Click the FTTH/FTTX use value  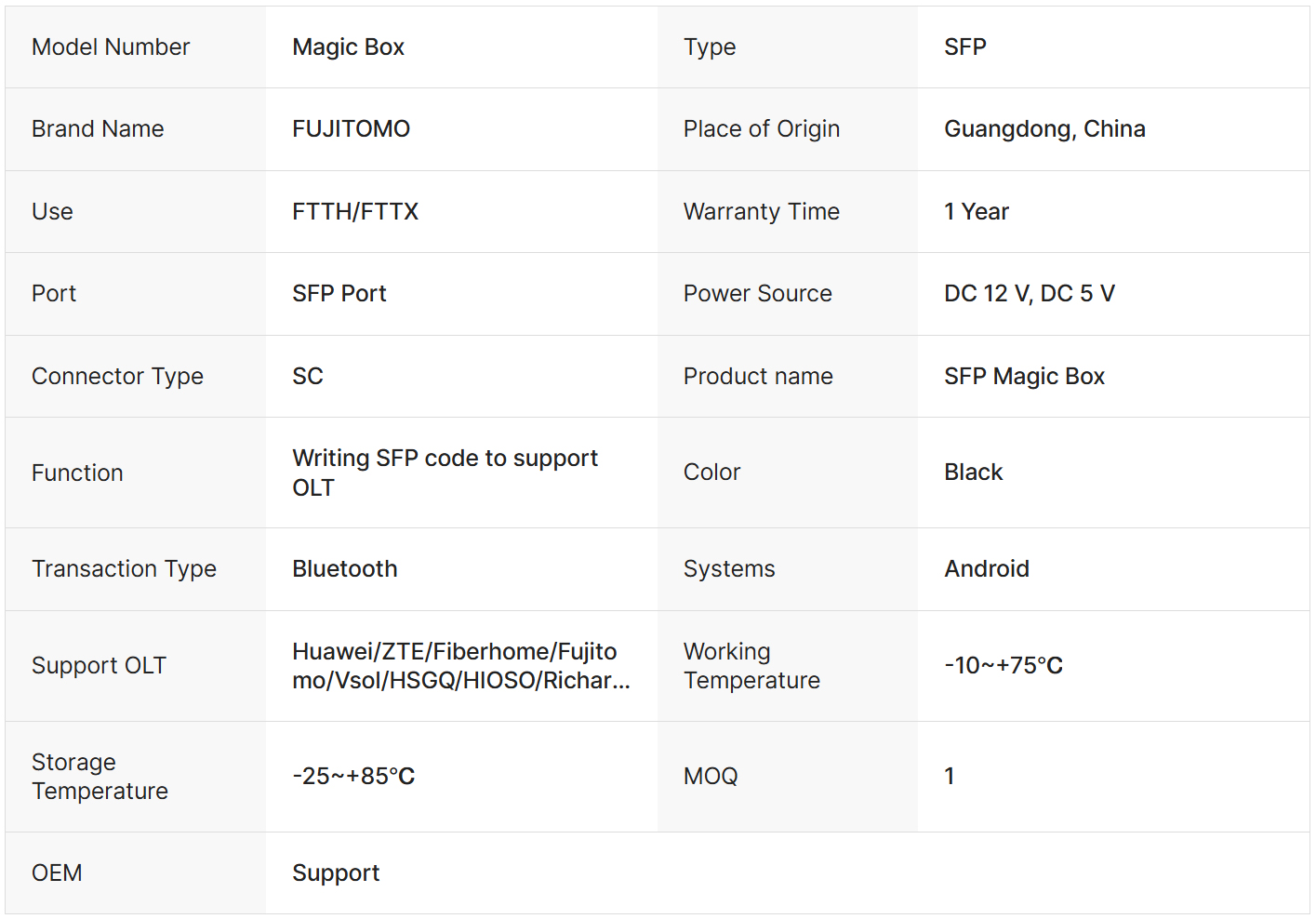click(x=354, y=212)
